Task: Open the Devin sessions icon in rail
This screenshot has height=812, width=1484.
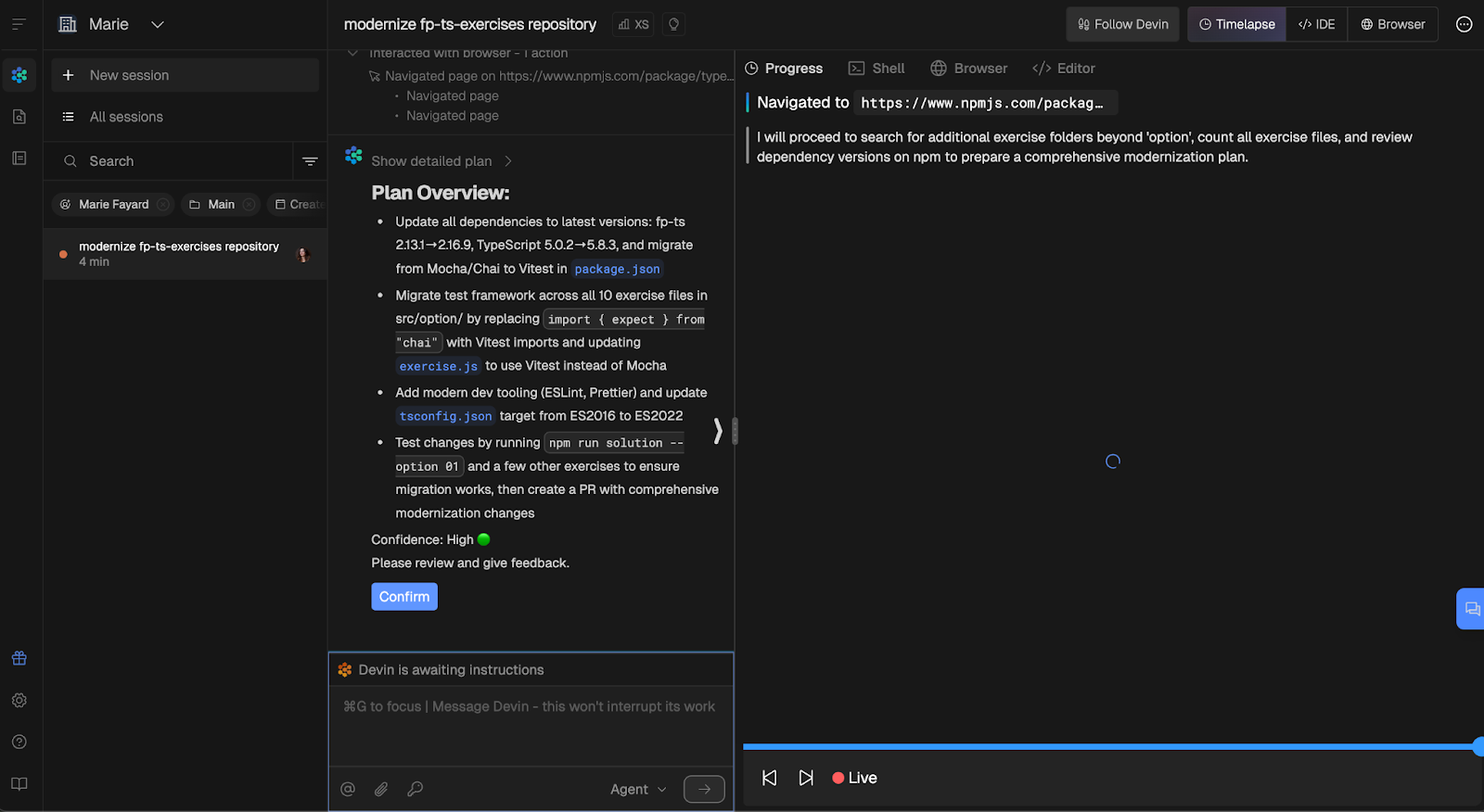Action: click(x=19, y=75)
